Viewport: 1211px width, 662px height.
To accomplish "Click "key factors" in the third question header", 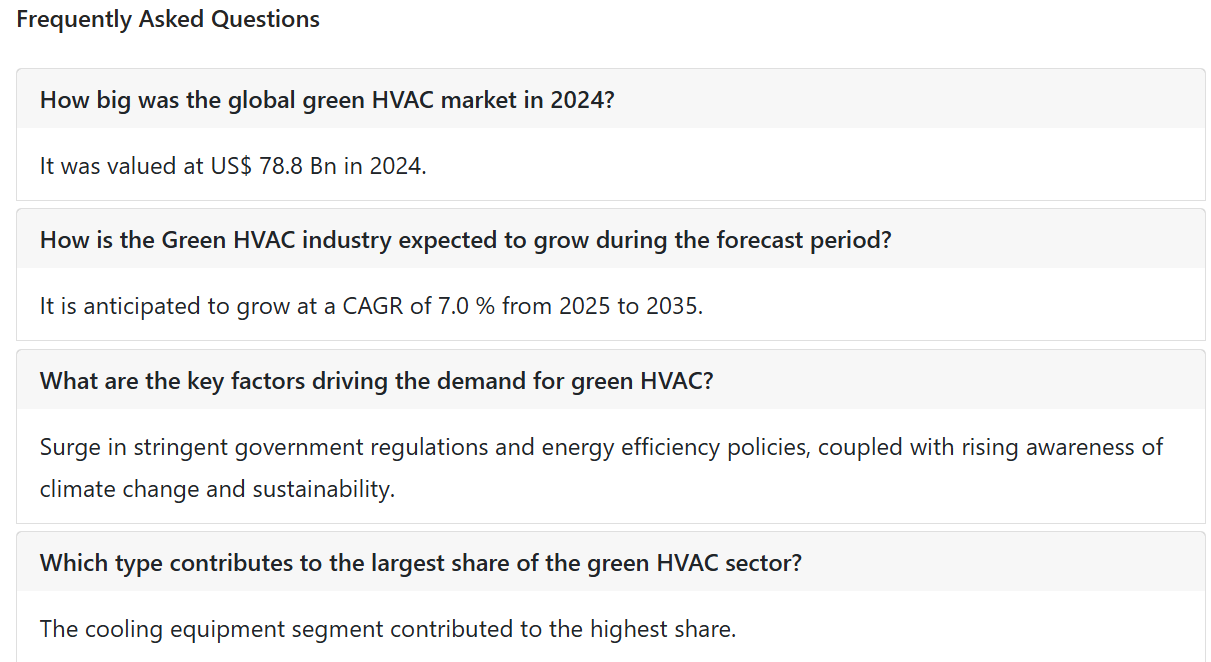I will click(x=243, y=380).
